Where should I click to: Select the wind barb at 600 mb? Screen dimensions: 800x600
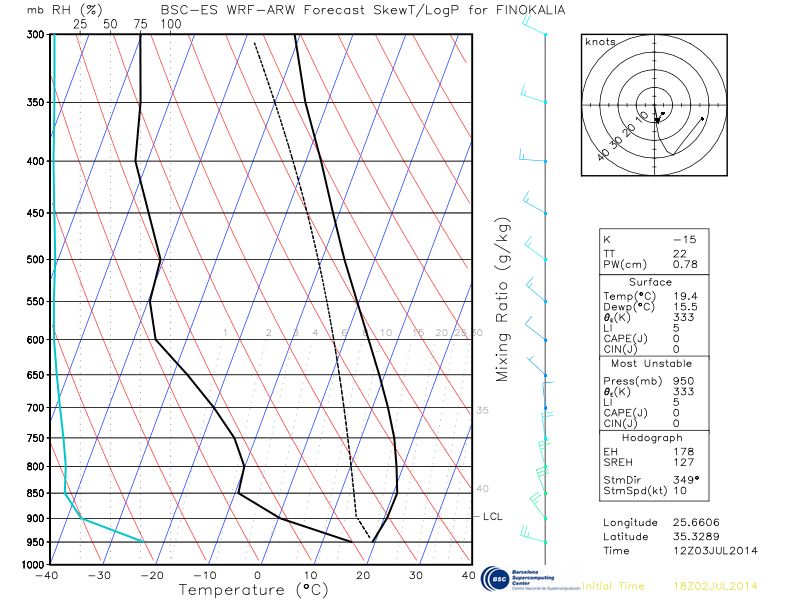537,336
